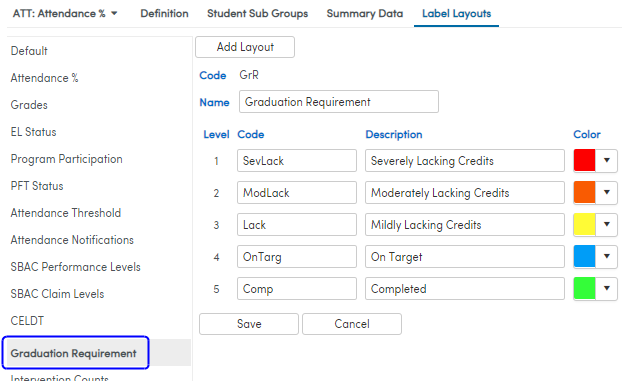Select the Label Layouts tab
627x381 pixels.
pos(456,14)
